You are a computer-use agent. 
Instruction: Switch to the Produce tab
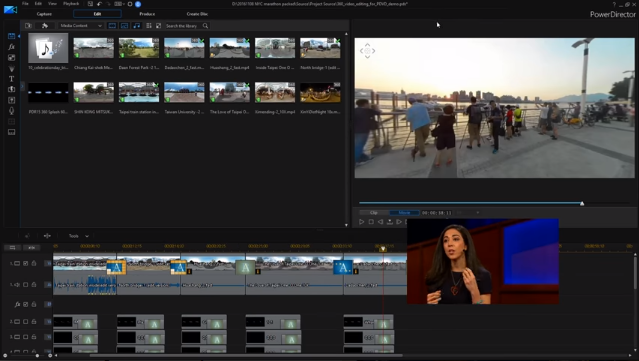click(x=147, y=14)
